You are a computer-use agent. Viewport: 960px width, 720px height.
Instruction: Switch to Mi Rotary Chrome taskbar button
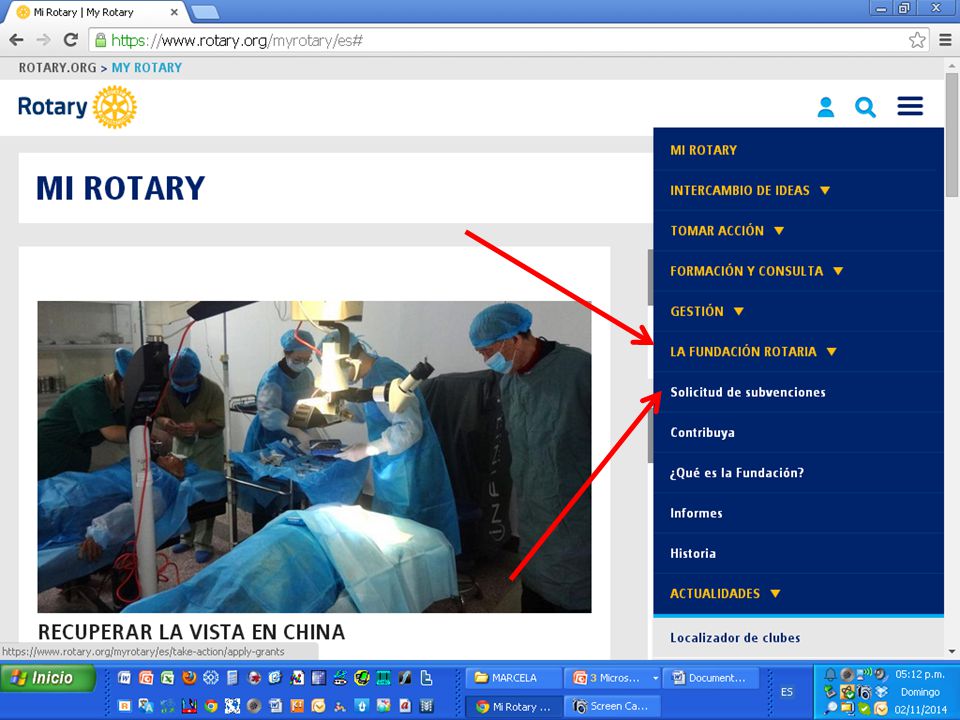pos(514,706)
